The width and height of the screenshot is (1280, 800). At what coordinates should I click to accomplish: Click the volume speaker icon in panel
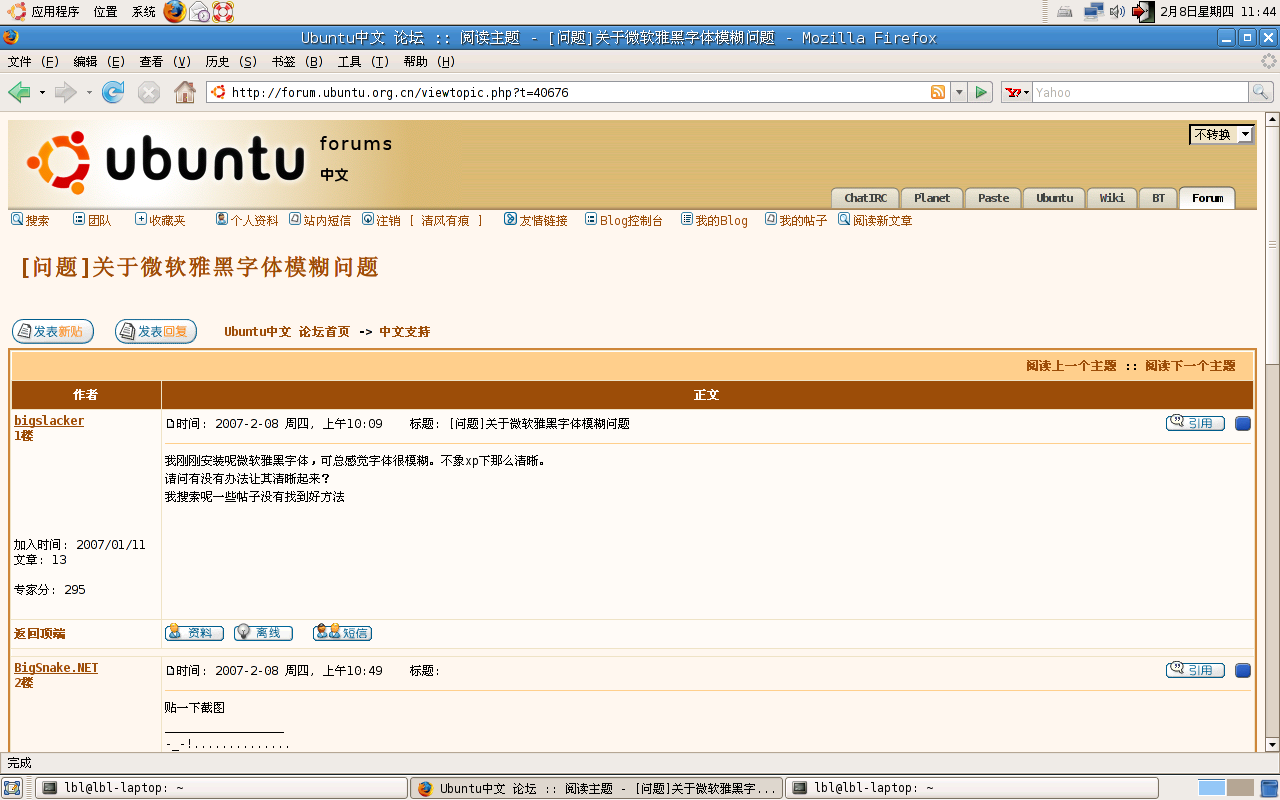click(1118, 12)
